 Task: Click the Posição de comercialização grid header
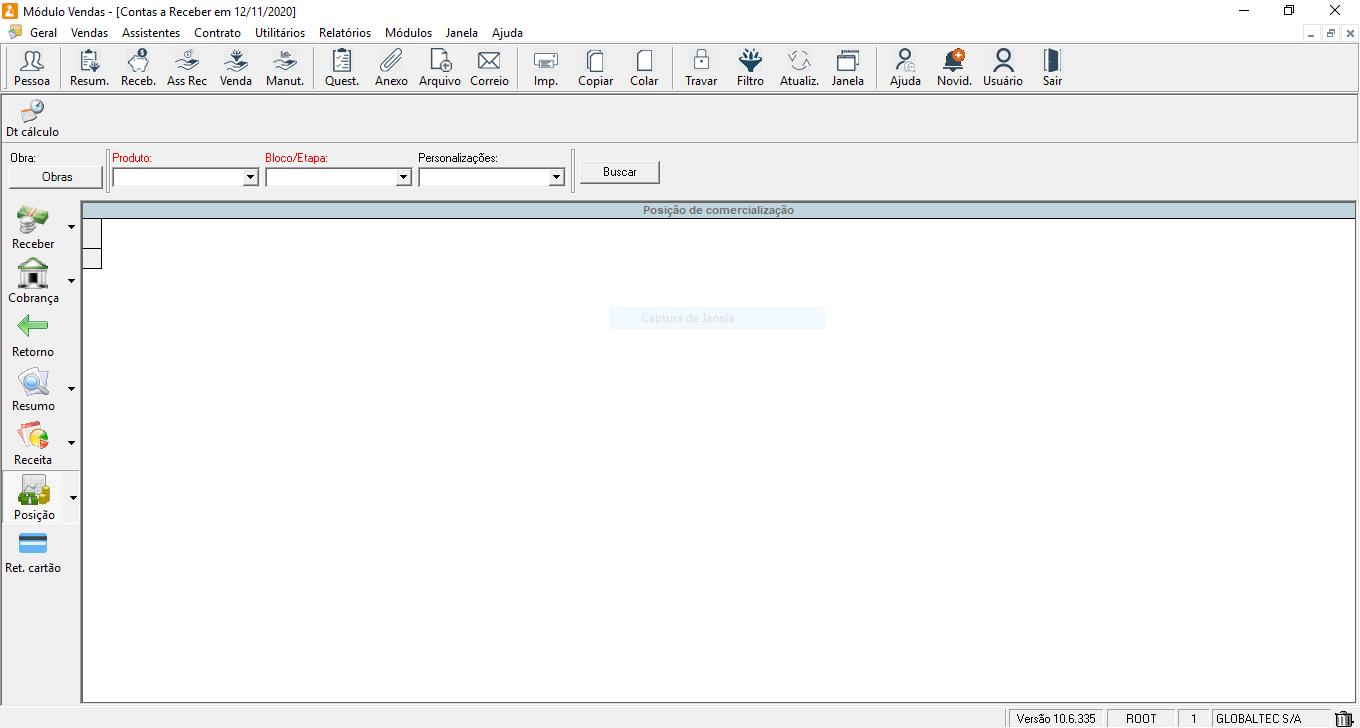click(717, 211)
